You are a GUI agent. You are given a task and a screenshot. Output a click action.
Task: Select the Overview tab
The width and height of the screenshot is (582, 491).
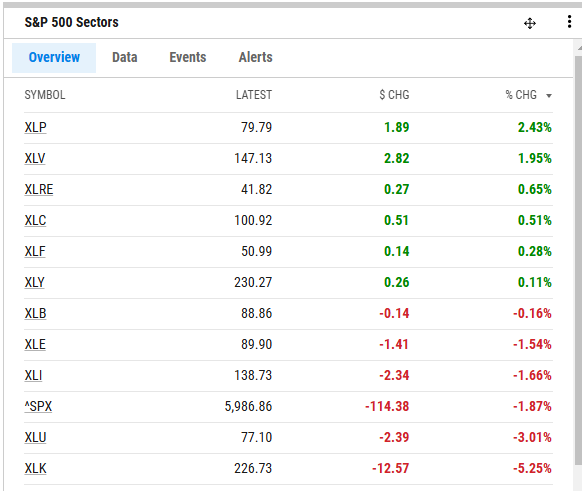[x=54, y=58]
